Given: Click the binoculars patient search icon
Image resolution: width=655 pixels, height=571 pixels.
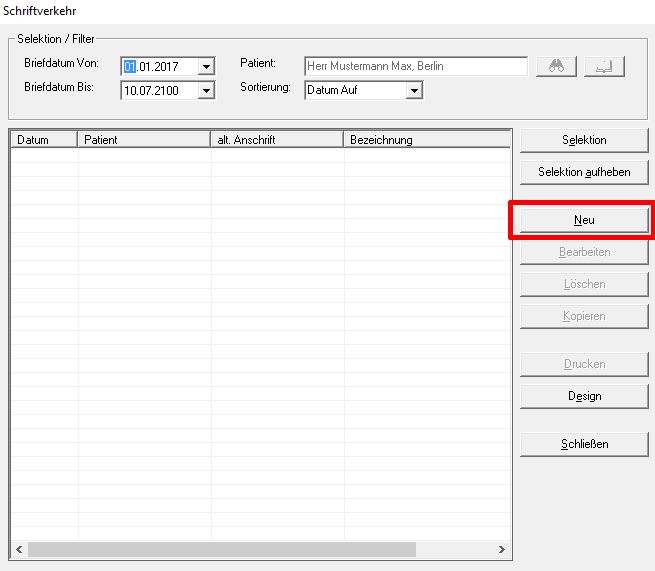Looking at the screenshot, I should click(557, 66).
